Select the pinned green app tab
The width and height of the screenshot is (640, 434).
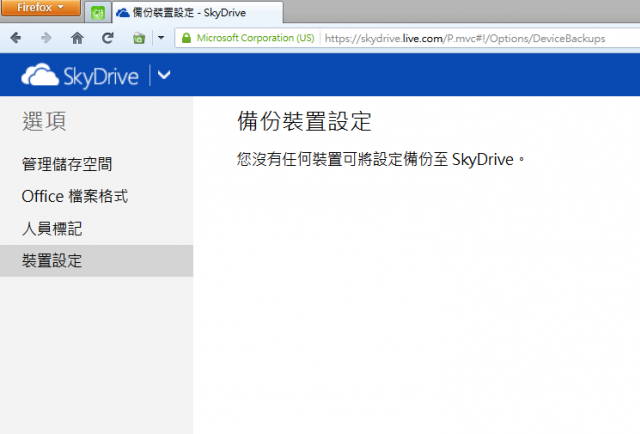[x=98, y=13]
